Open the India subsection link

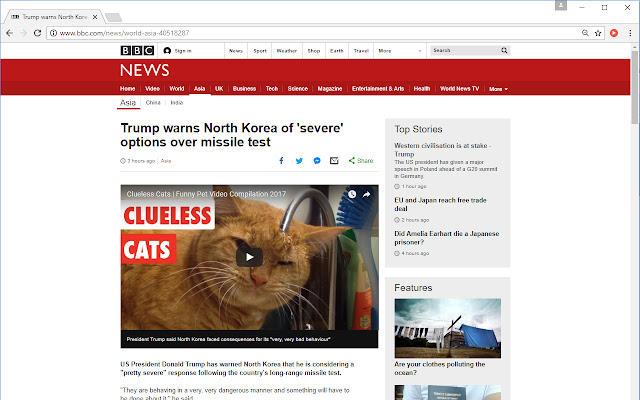pos(177,102)
